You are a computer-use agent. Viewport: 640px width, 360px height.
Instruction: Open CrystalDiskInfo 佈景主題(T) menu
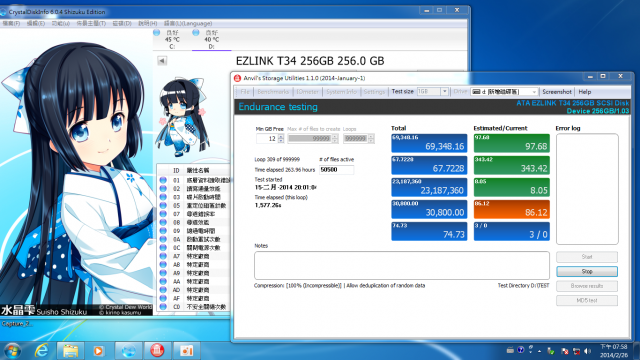[x=91, y=23]
